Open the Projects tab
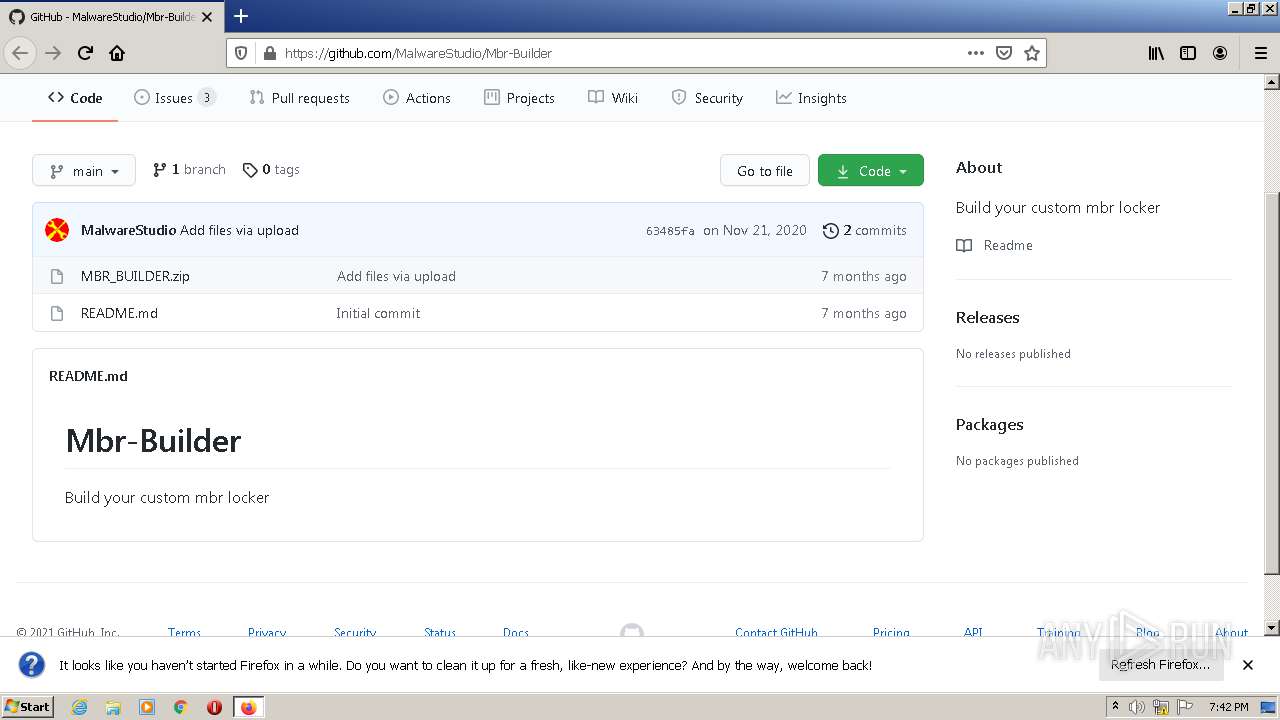The width and height of the screenshot is (1280, 720). click(x=519, y=98)
